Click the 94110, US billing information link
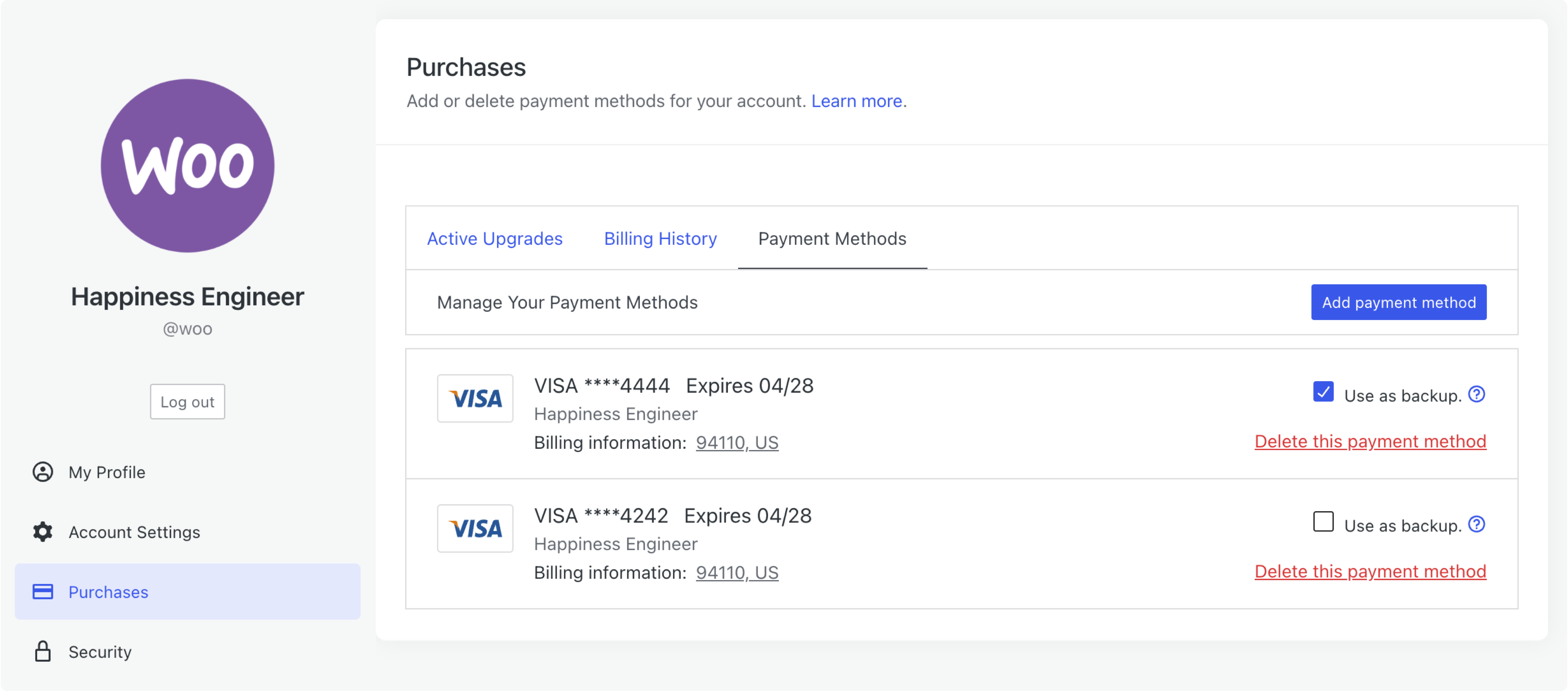This screenshot has width=1568, height=691. coord(737,442)
